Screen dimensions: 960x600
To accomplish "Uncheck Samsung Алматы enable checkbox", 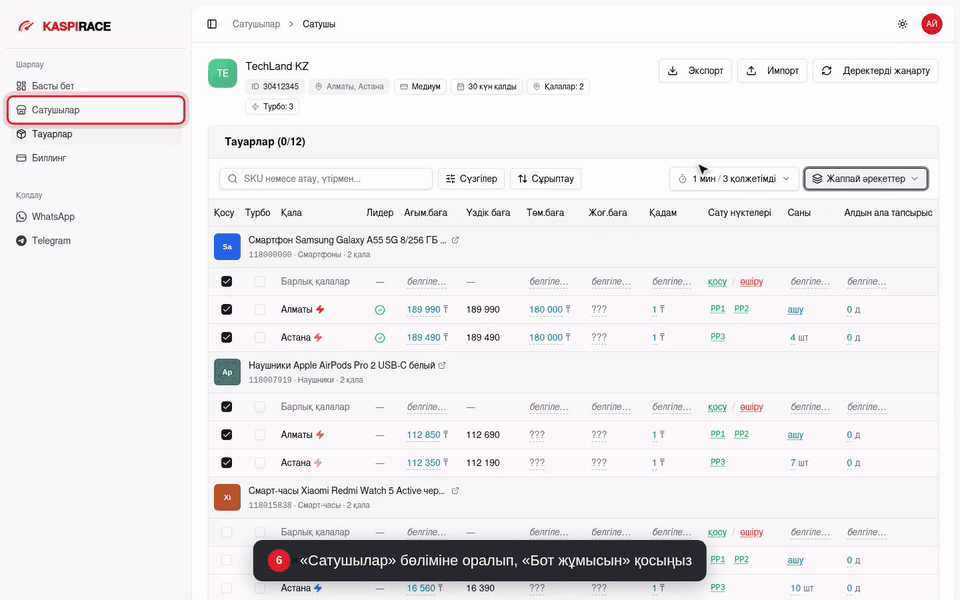I will [x=227, y=310].
